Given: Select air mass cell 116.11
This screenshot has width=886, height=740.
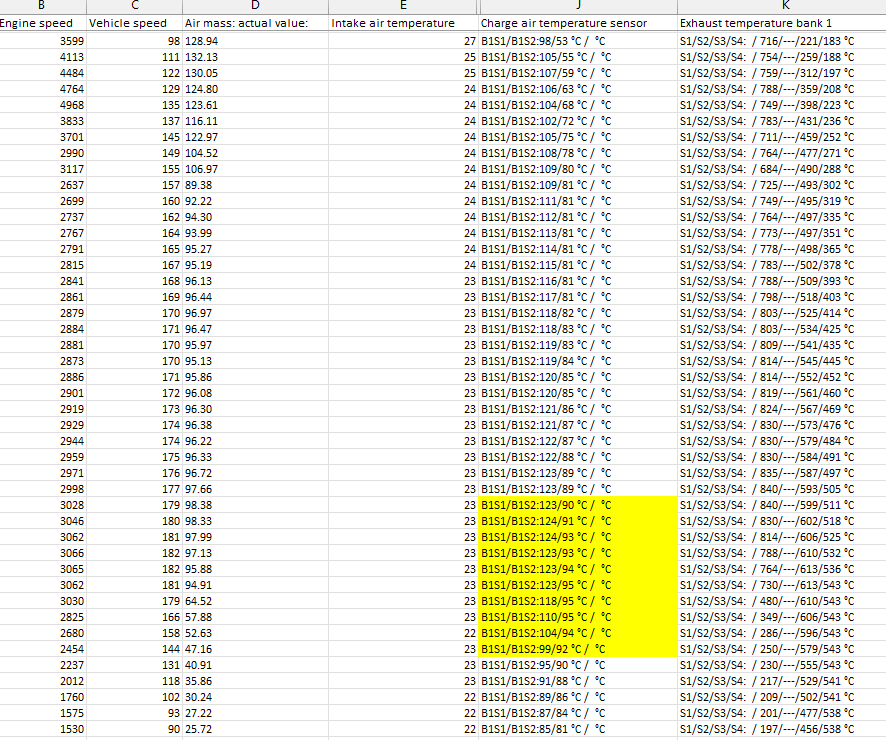Looking at the screenshot, I should click(255, 121).
